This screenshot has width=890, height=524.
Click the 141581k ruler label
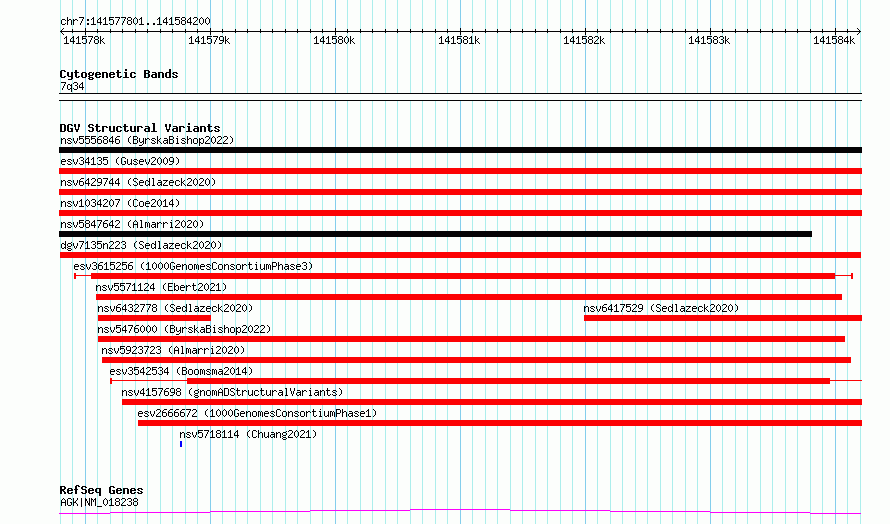459,40
